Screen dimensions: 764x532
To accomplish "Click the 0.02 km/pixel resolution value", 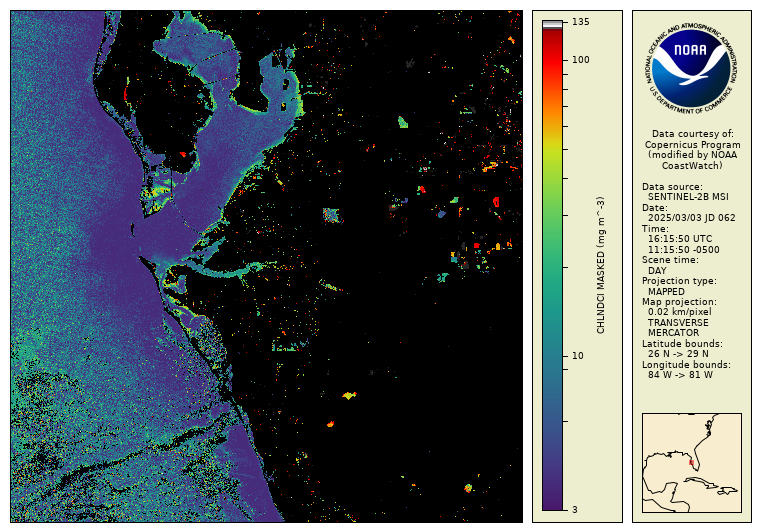I will pyautogui.click(x=680, y=312).
